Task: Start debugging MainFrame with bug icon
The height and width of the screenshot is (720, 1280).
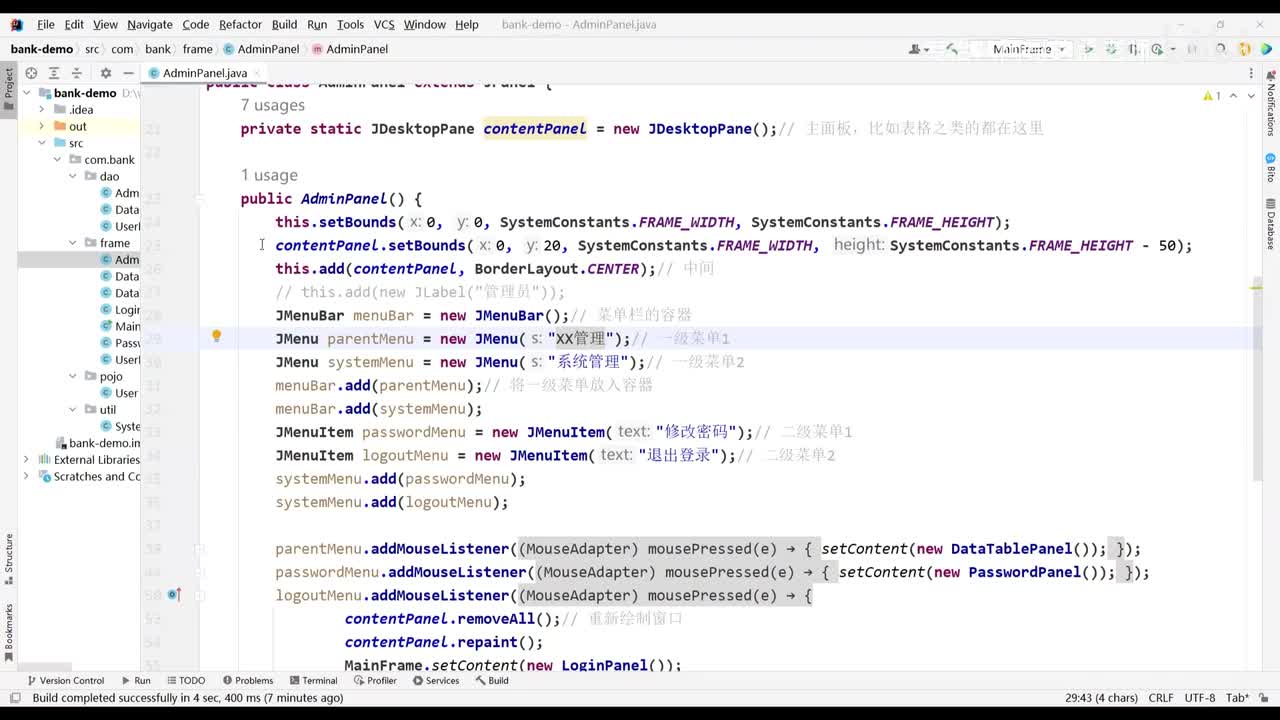Action: pos(1111,49)
